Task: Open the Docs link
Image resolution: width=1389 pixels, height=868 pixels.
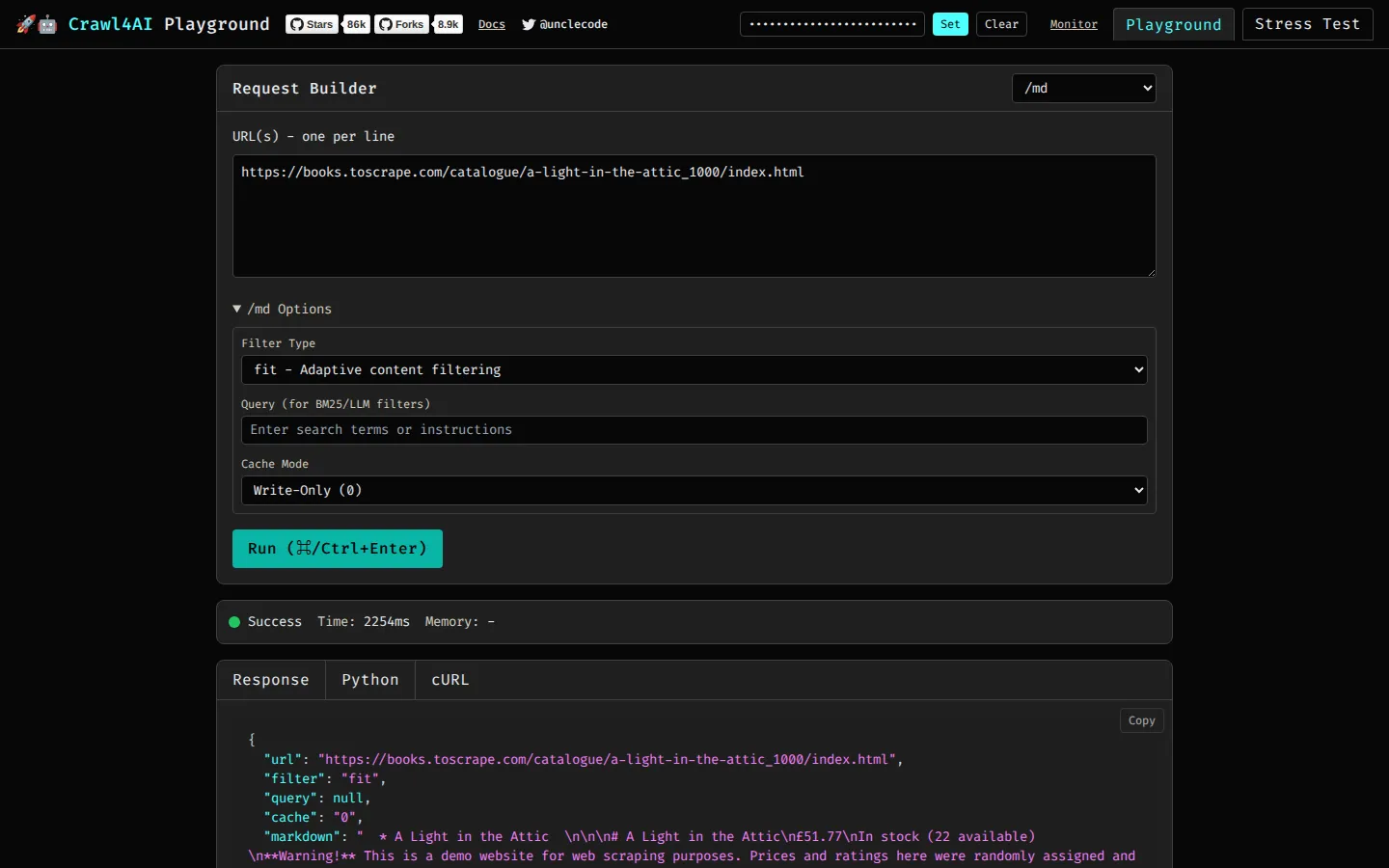Action: [x=492, y=24]
